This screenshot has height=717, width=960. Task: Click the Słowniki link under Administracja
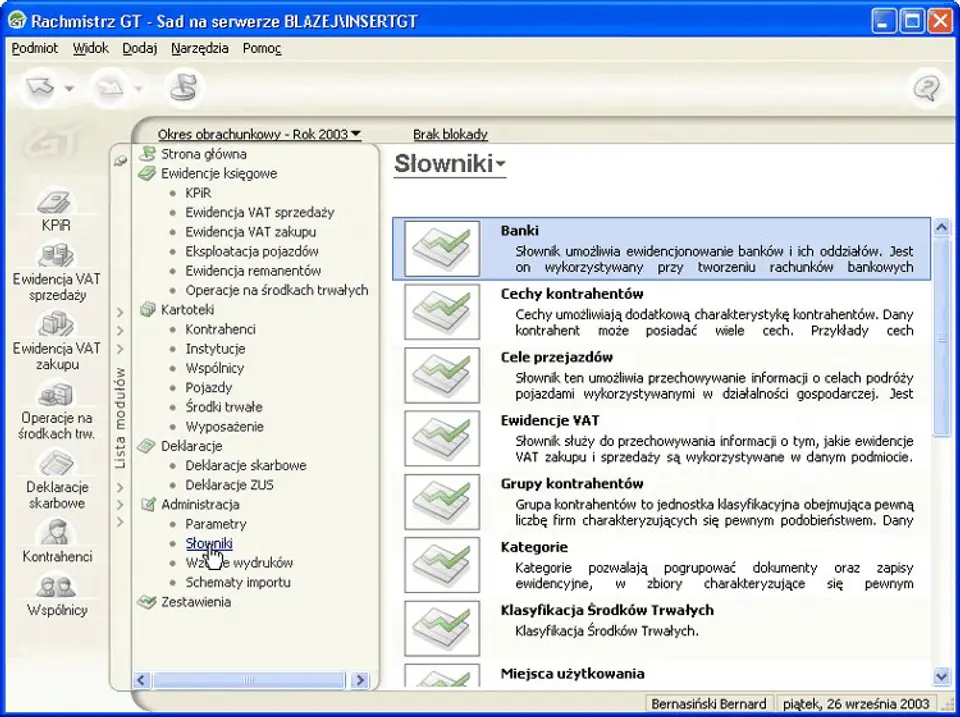(209, 543)
